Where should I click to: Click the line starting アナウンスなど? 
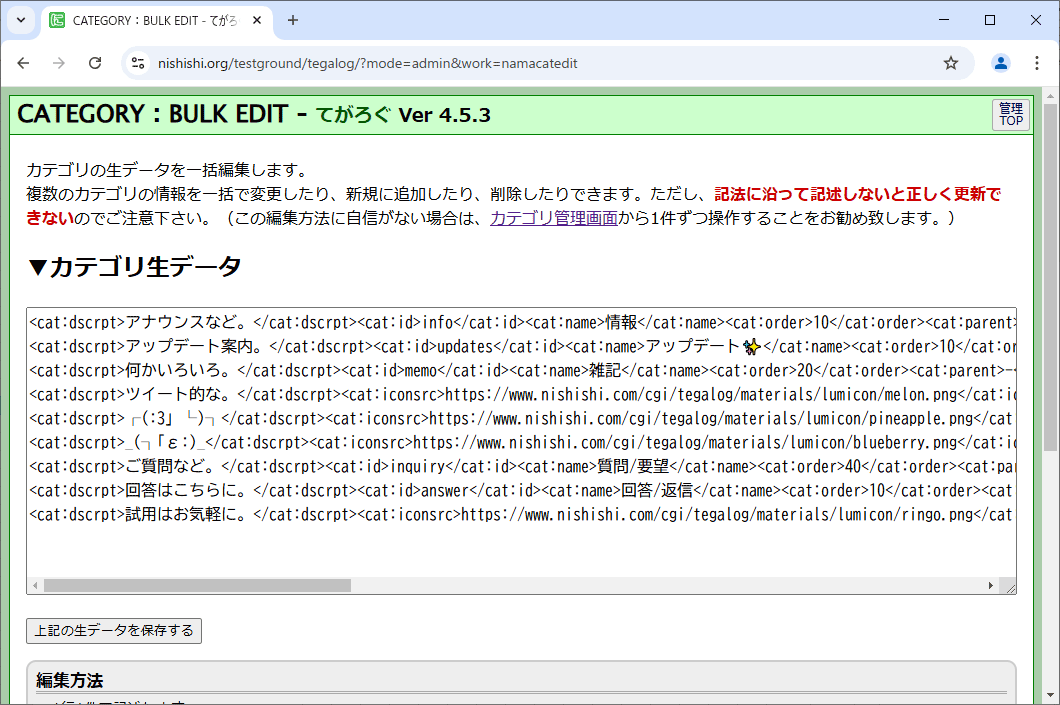523,322
